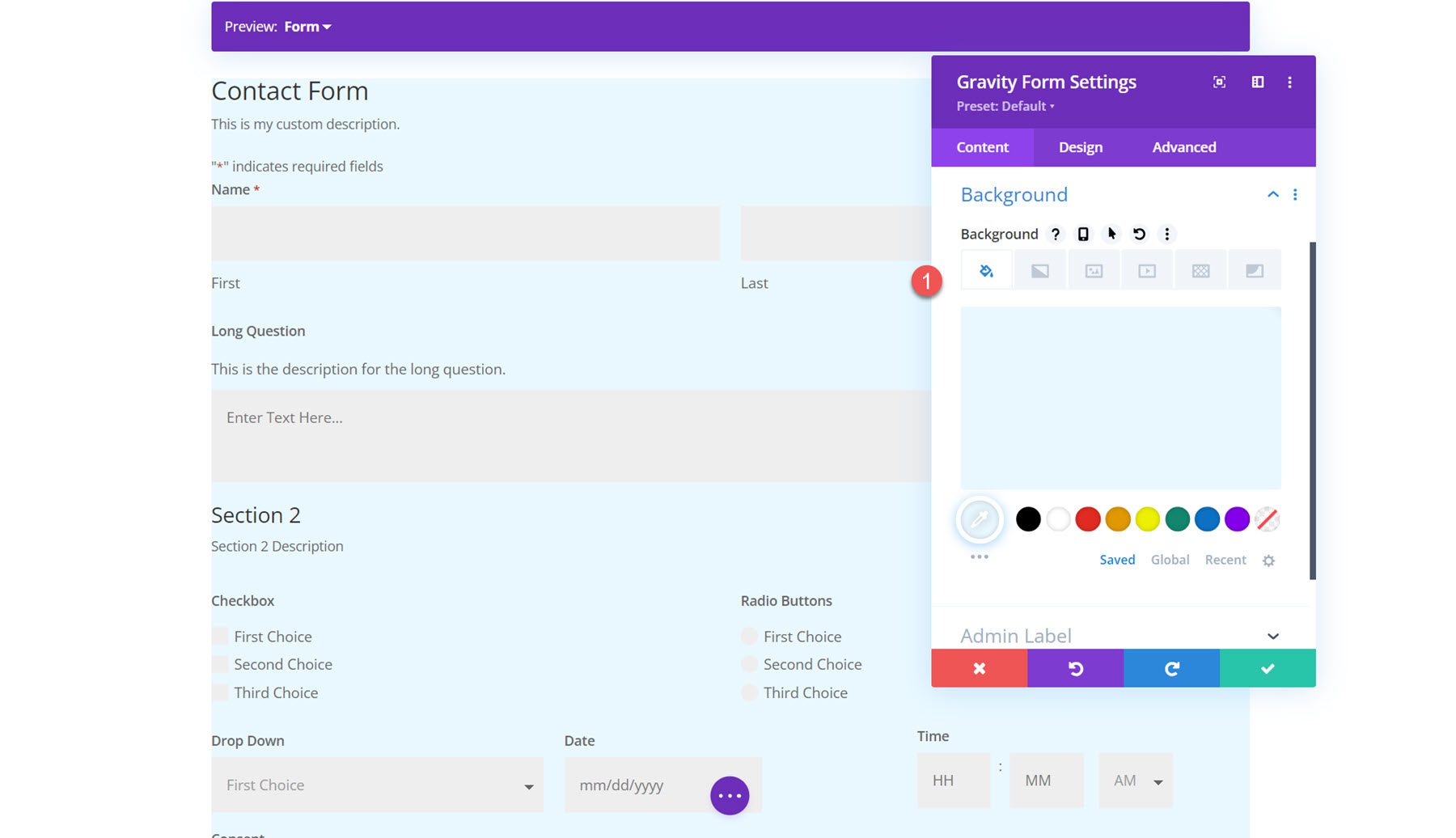Select the background mask type
Screen dimensions: 1456x838
coord(1255,269)
